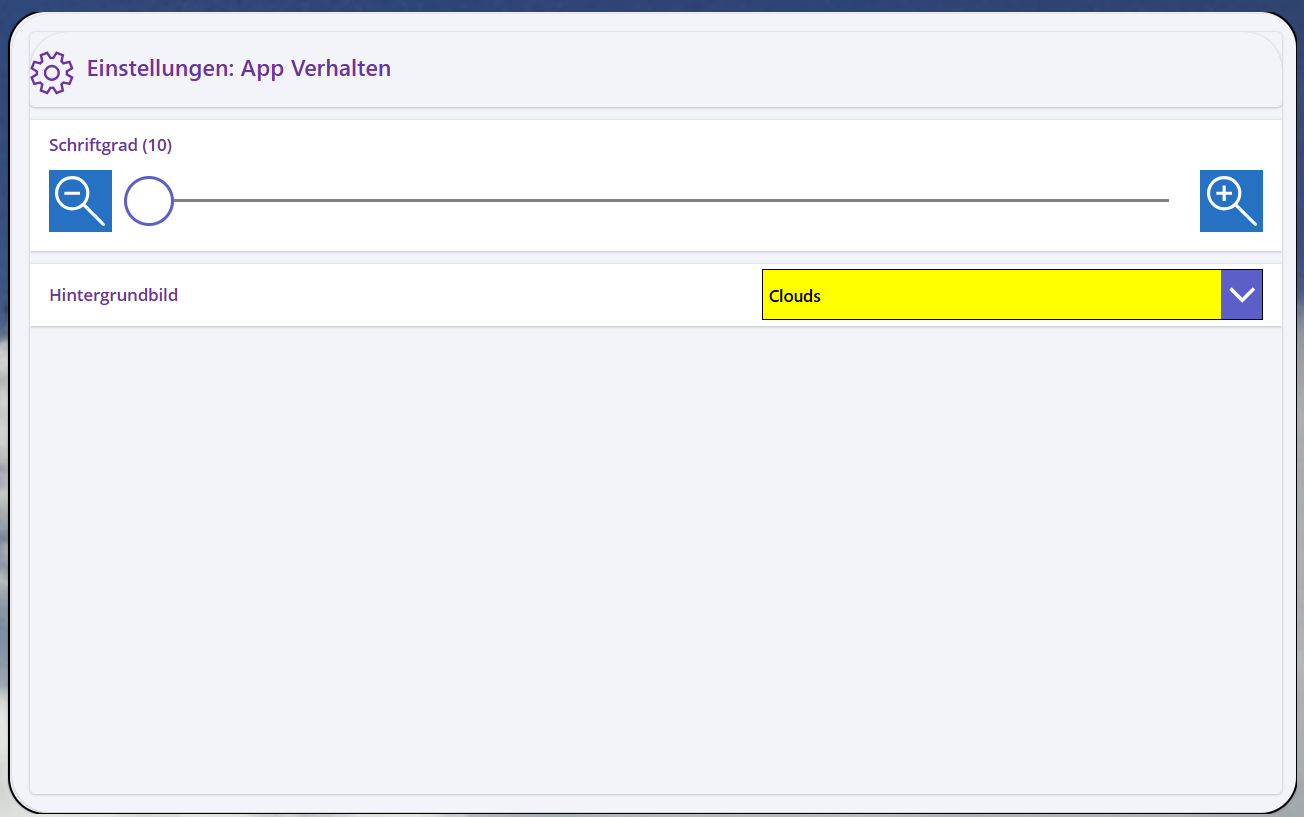Image resolution: width=1304 pixels, height=817 pixels.
Task: Click empty space between Hintergrundbild label and dropdown
Action: (x=470, y=296)
